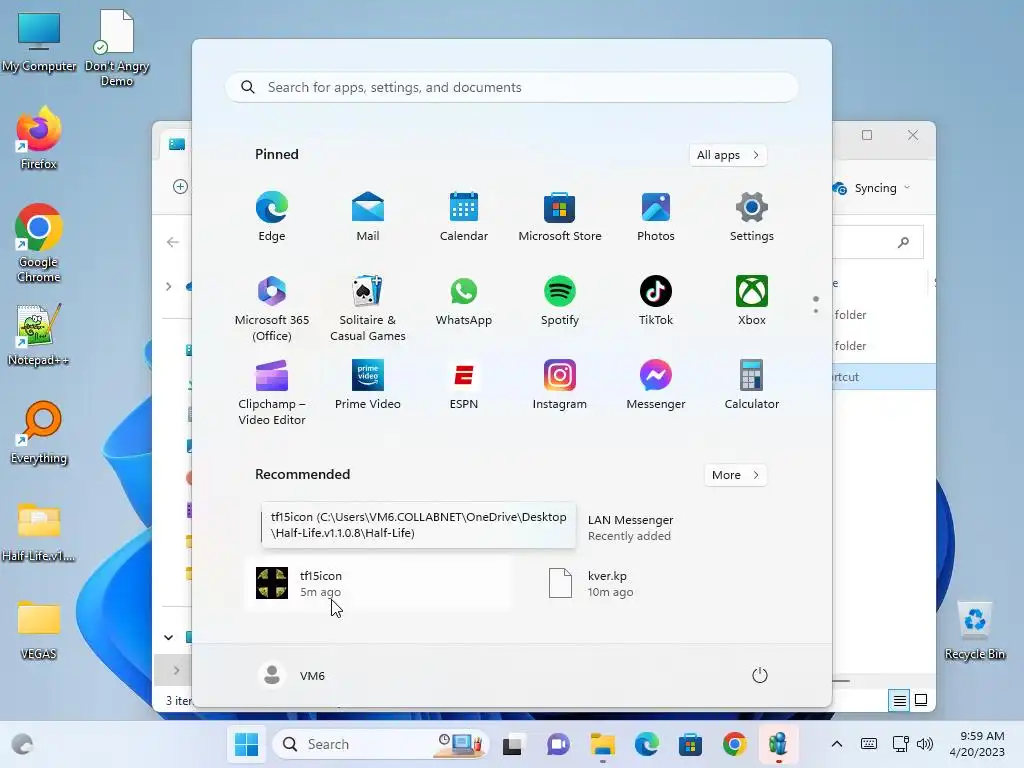Open Microsoft Store pinned tile
Image resolution: width=1024 pixels, height=768 pixels.
560,216
